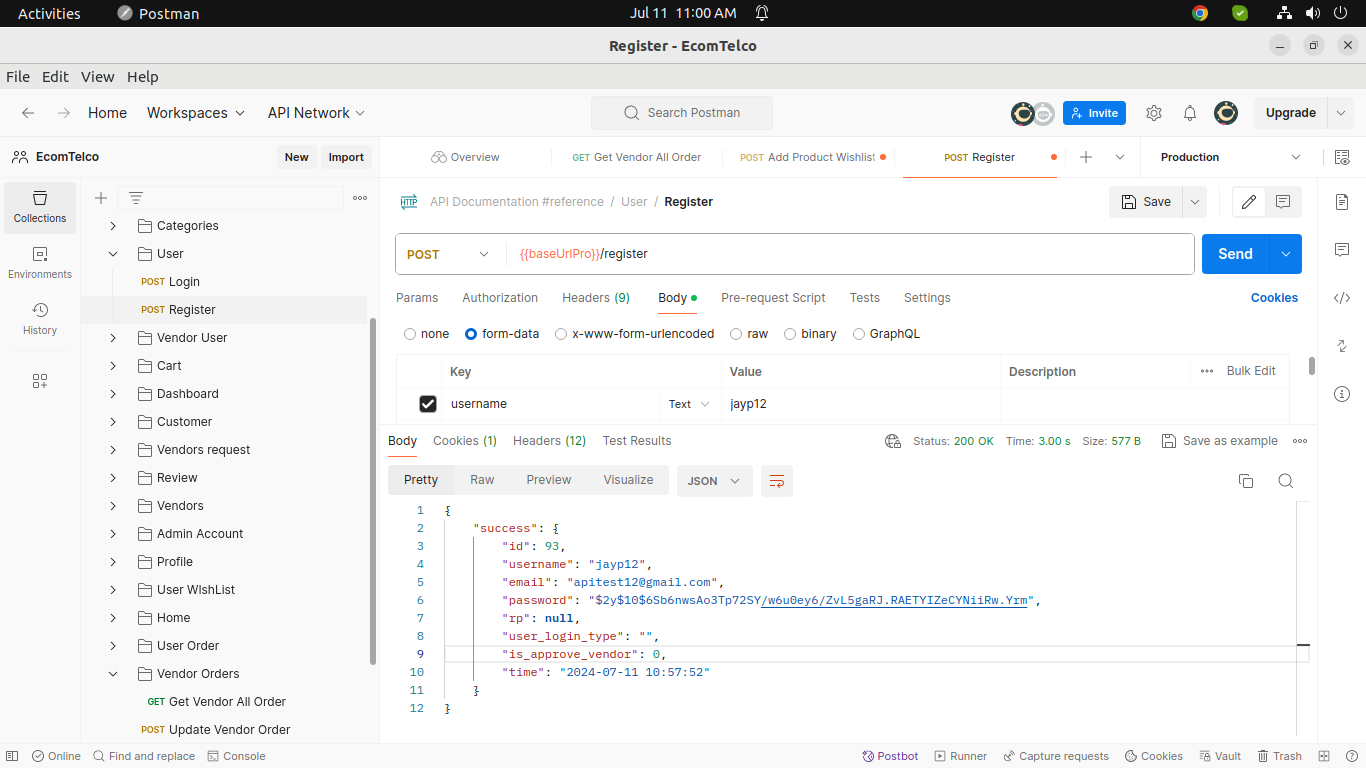Go back with the left arrow

click(28, 113)
